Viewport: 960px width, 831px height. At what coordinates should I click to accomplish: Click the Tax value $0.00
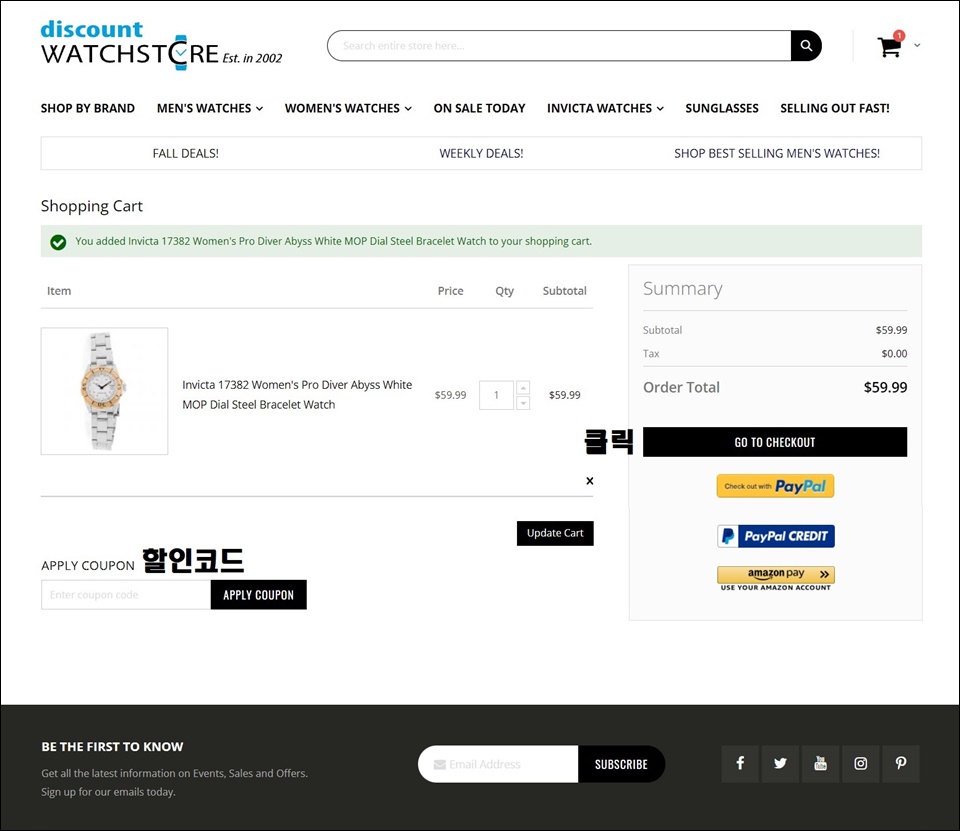click(x=894, y=354)
